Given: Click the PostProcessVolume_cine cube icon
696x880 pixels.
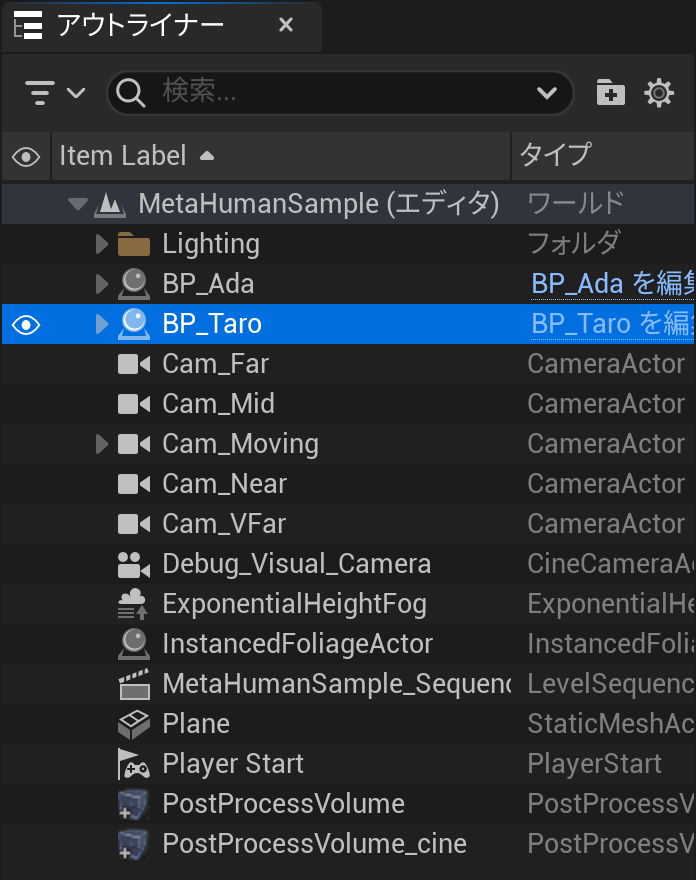Looking at the screenshot, I should 133,844.
